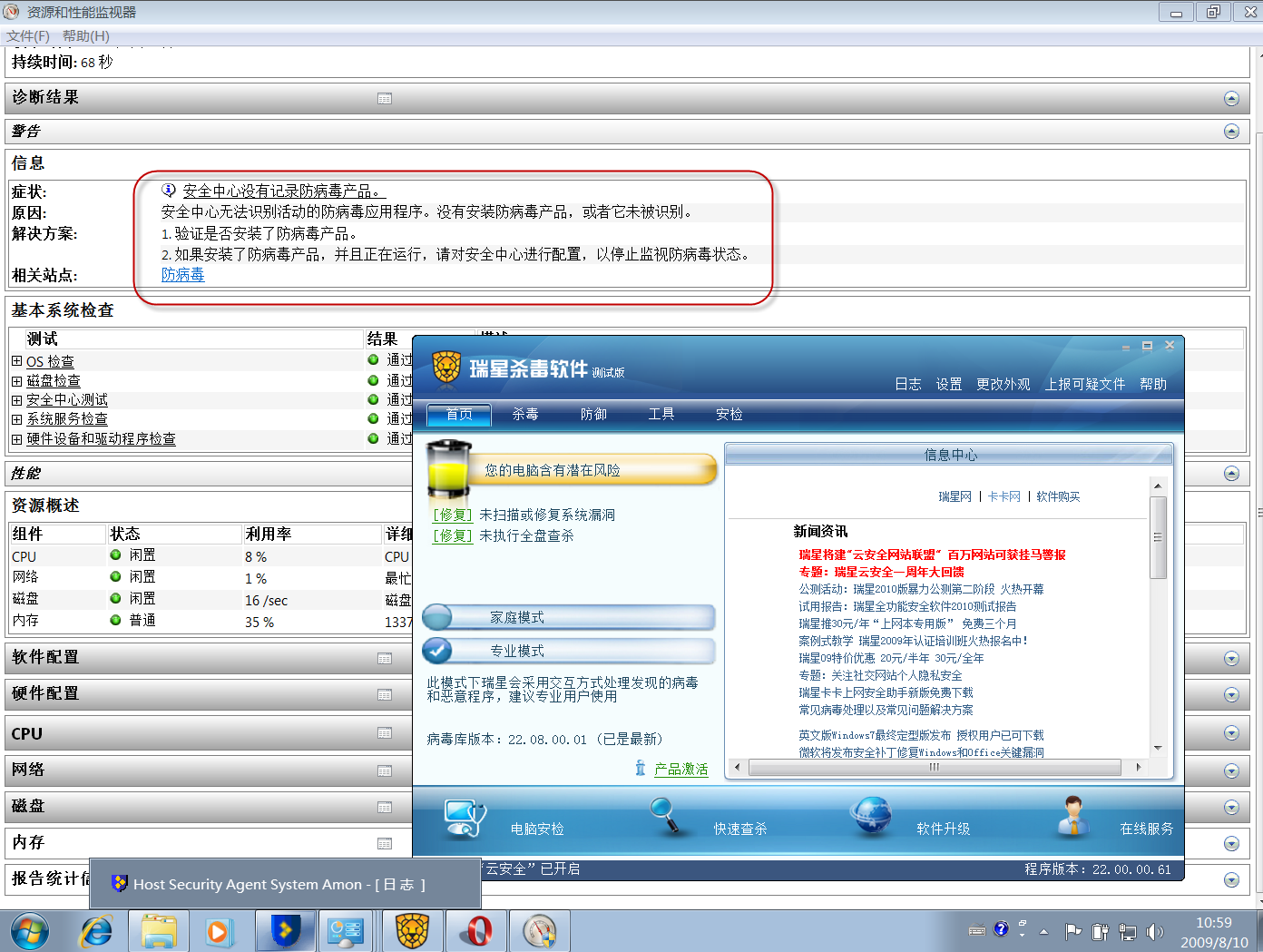The height and width of the screenshot is (952, 1263).
Task: Expand the 软件配置 section chevron
Action: [1231, 659]
